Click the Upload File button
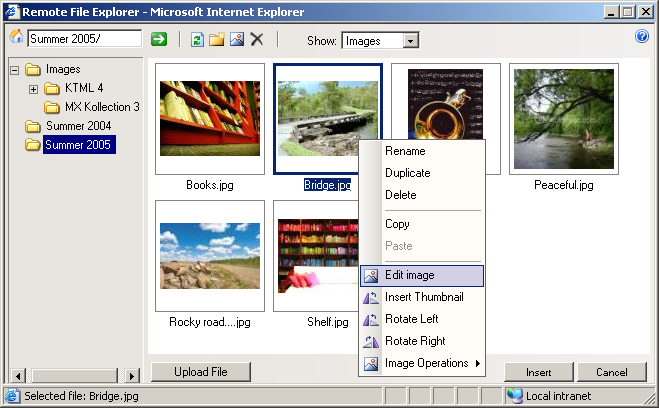659x408 pixels. point(200,372)
